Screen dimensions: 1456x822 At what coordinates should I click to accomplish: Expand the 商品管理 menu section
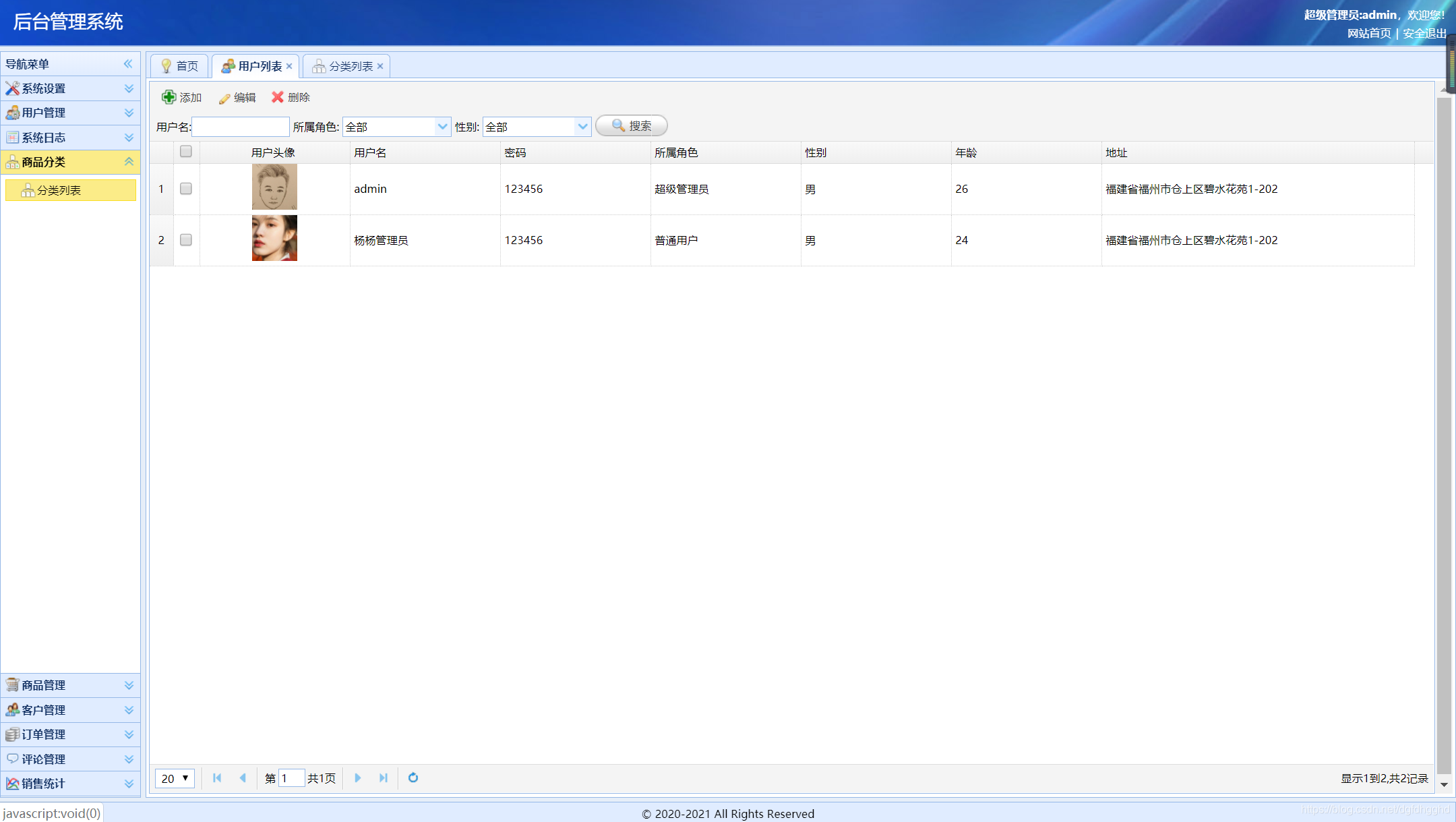click(x=70, y=685)
